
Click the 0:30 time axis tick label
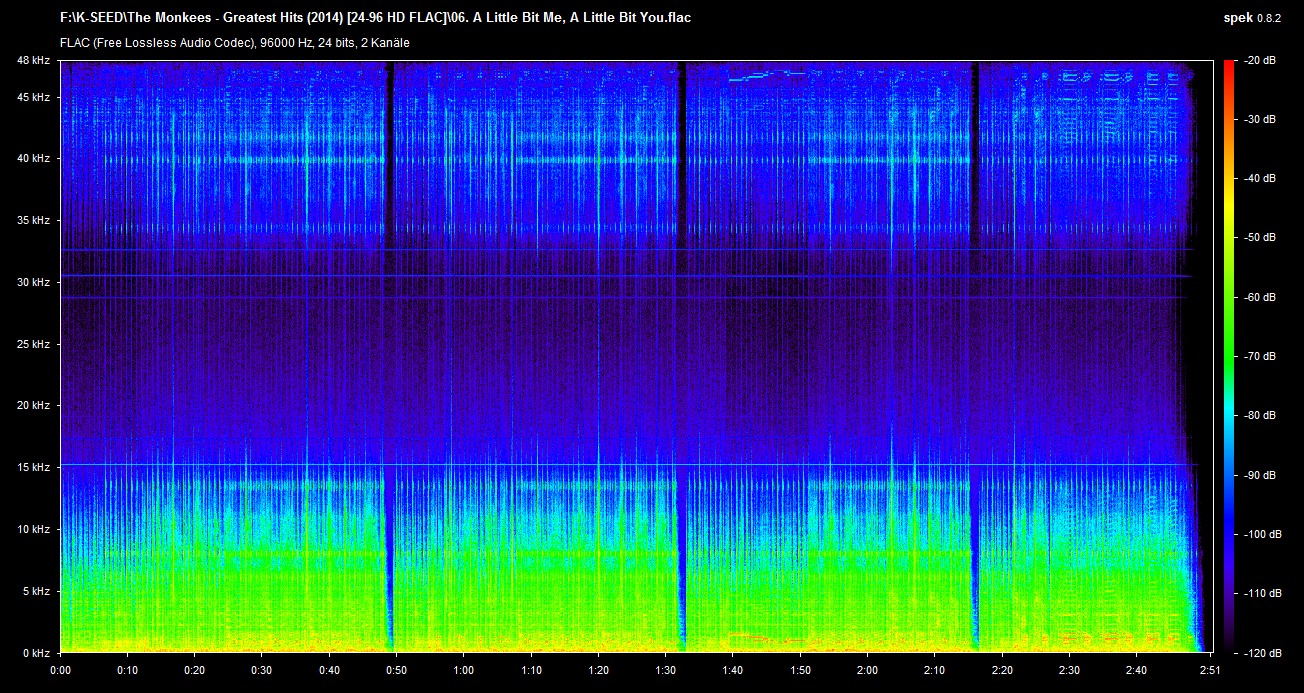tap(262, 670)
